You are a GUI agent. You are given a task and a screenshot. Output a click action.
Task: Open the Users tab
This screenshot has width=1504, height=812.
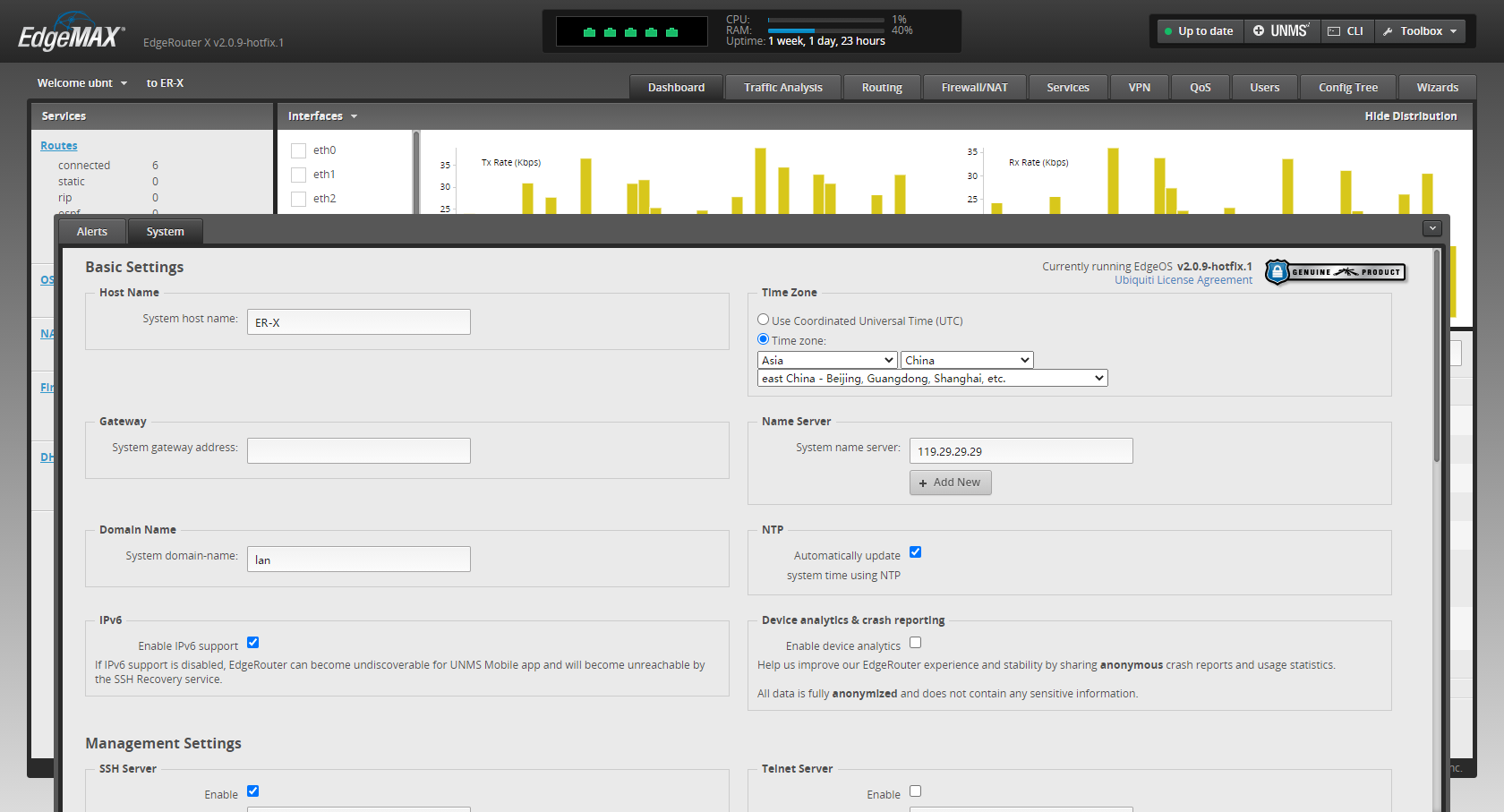tap(1265, 88)
